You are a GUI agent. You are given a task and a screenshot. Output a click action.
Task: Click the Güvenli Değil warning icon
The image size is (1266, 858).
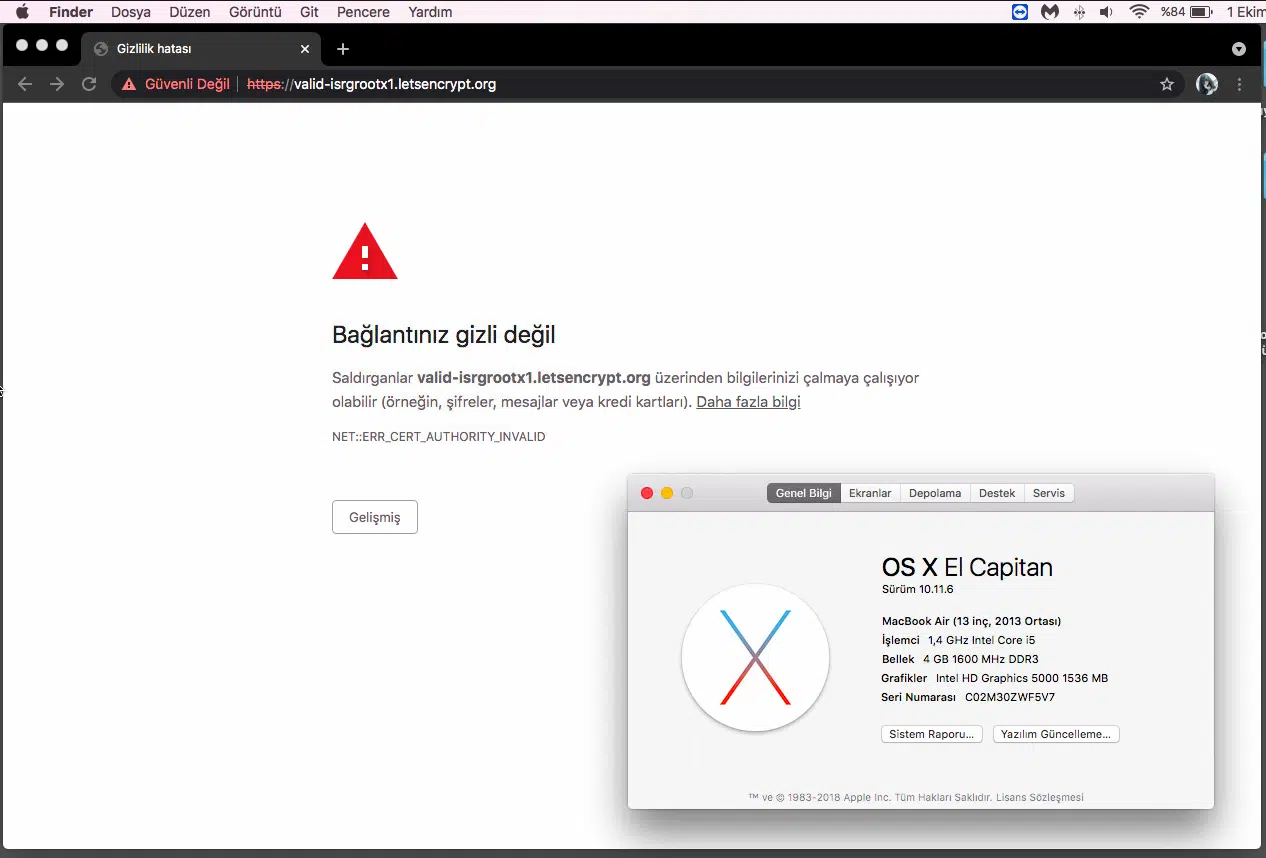point(129,84)
